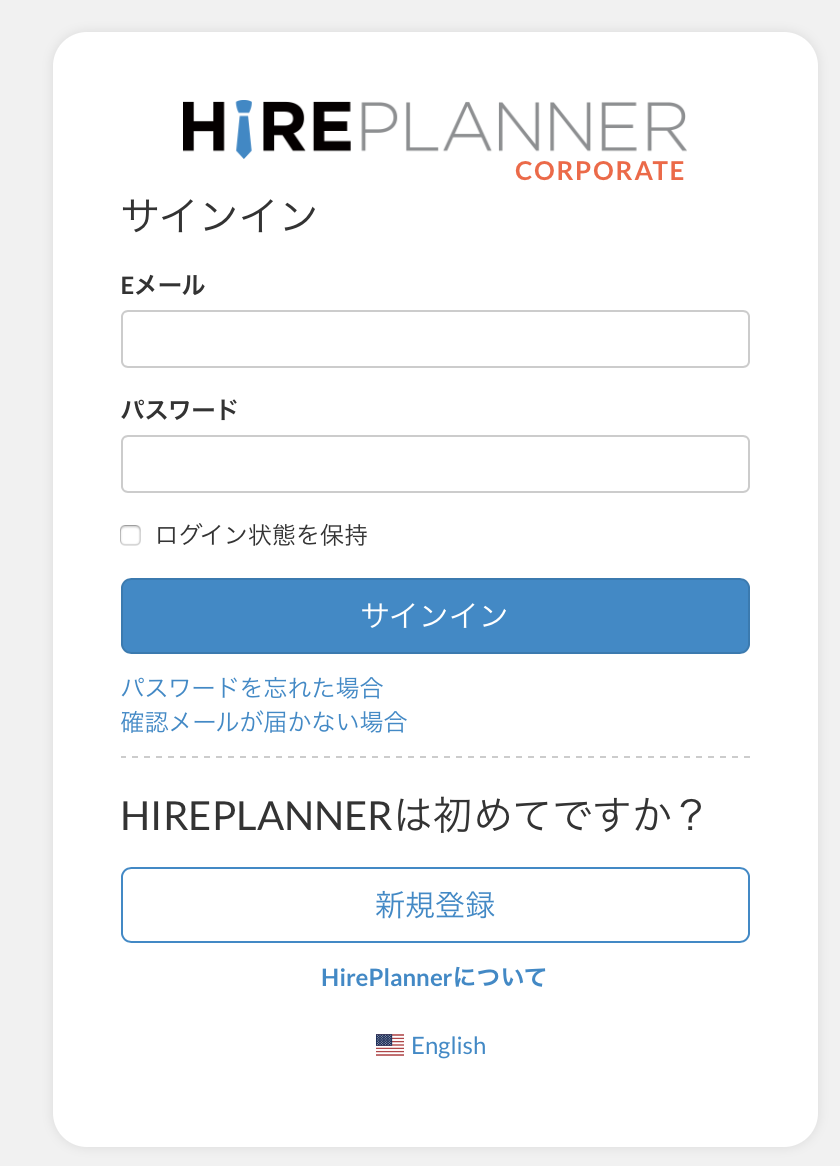The height and width of the screenshot is (1166, 840).
Task: Click the blue necktie icon in logo
Action: 243,134
